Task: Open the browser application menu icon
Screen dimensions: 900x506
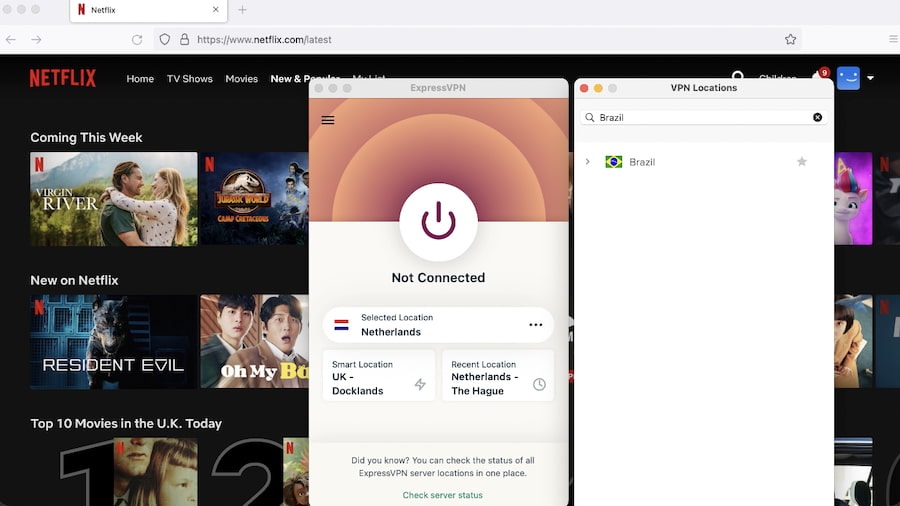Action: click(x=893, y=39)
